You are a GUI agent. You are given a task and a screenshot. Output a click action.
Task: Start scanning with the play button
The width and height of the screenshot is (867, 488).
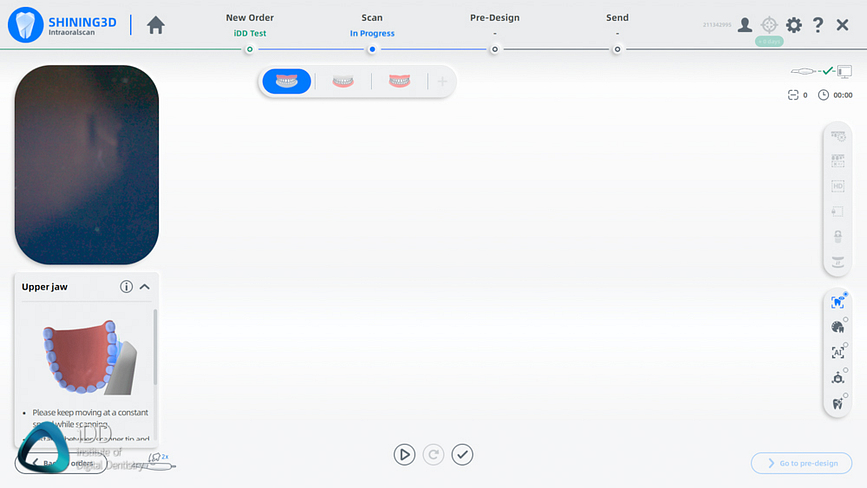click(x=404, y=454)
